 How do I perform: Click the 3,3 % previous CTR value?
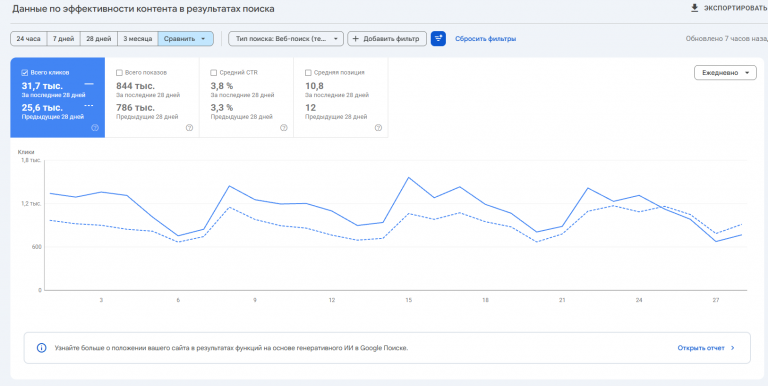tap(222, 108)
